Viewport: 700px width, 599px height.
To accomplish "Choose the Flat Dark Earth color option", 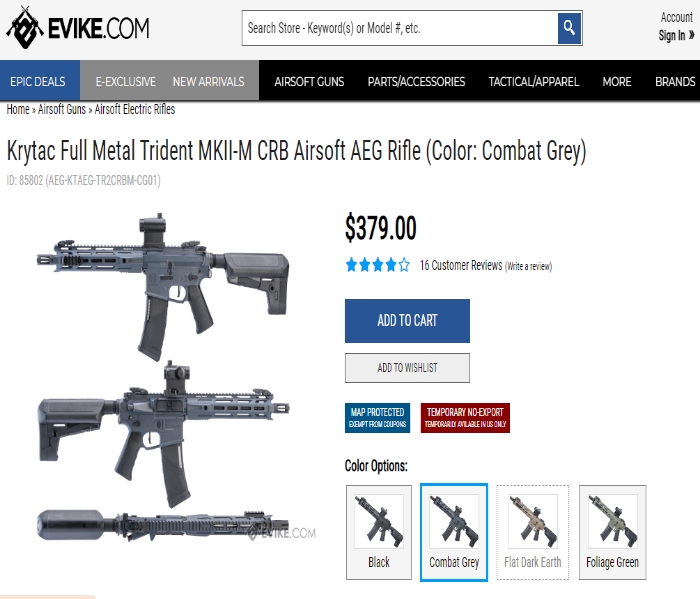I will [x=533, y=532].
